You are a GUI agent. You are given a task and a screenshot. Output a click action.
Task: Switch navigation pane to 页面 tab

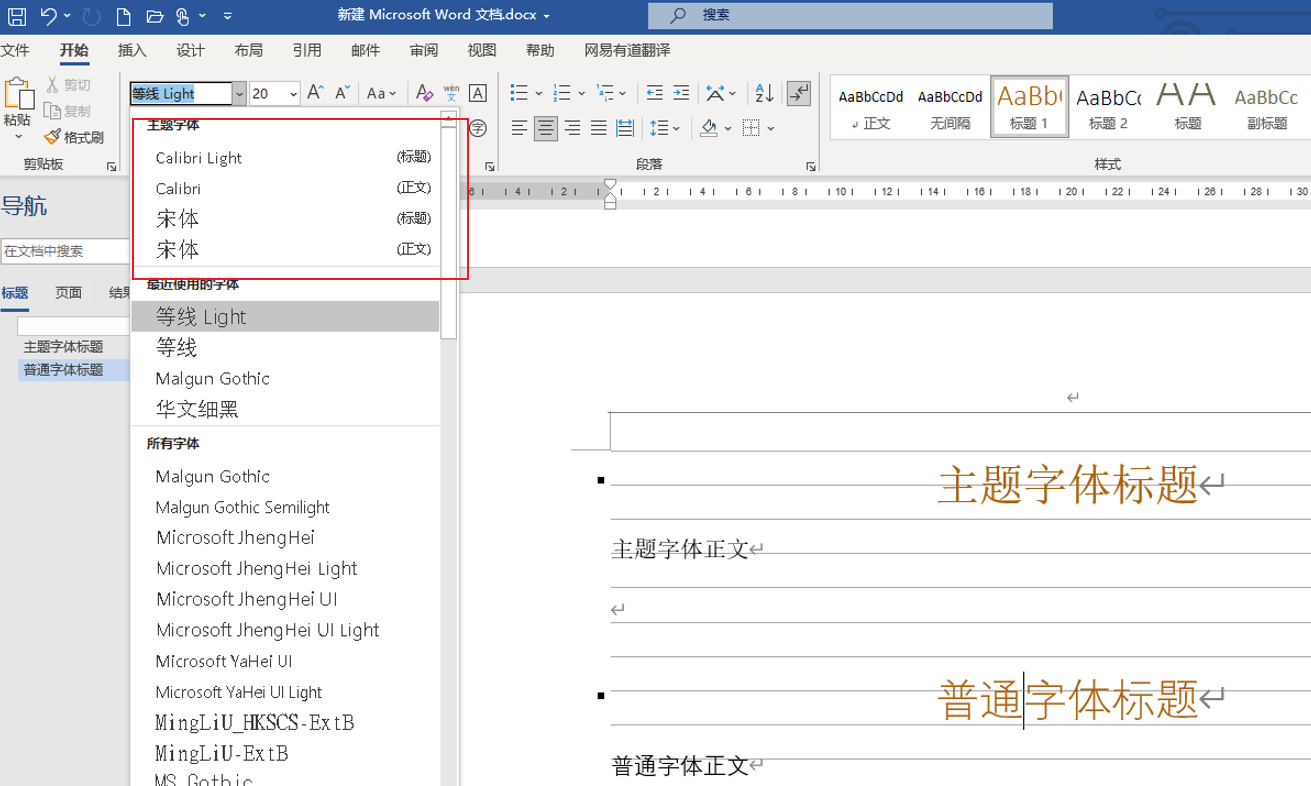tap(68, 293)
